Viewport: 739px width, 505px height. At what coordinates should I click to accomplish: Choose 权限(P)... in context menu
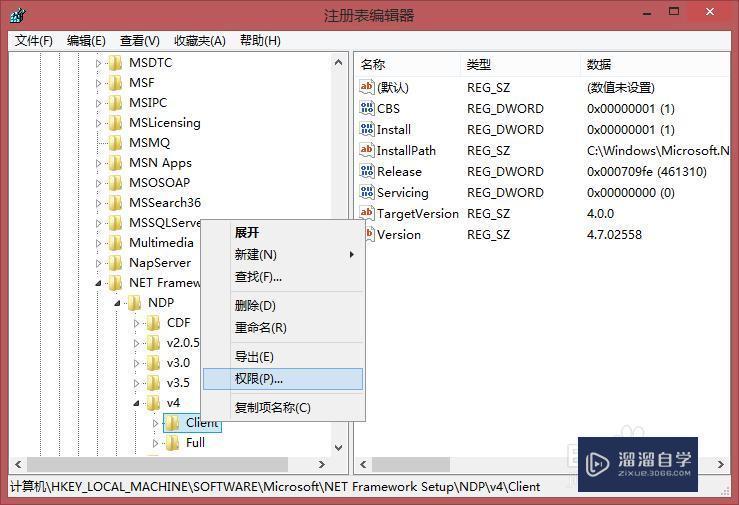[283, 379]
